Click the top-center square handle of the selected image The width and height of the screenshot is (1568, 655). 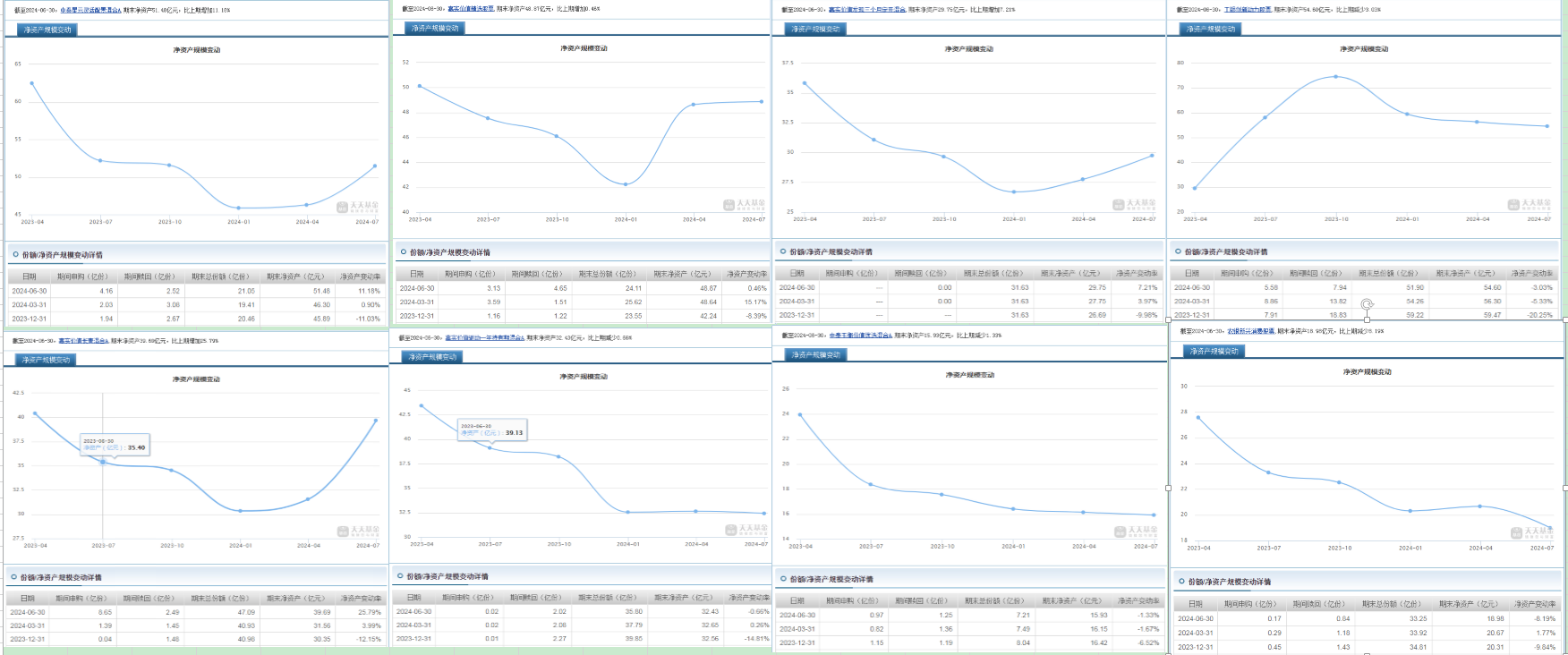pyautogui.click(x=1367, y=319)
